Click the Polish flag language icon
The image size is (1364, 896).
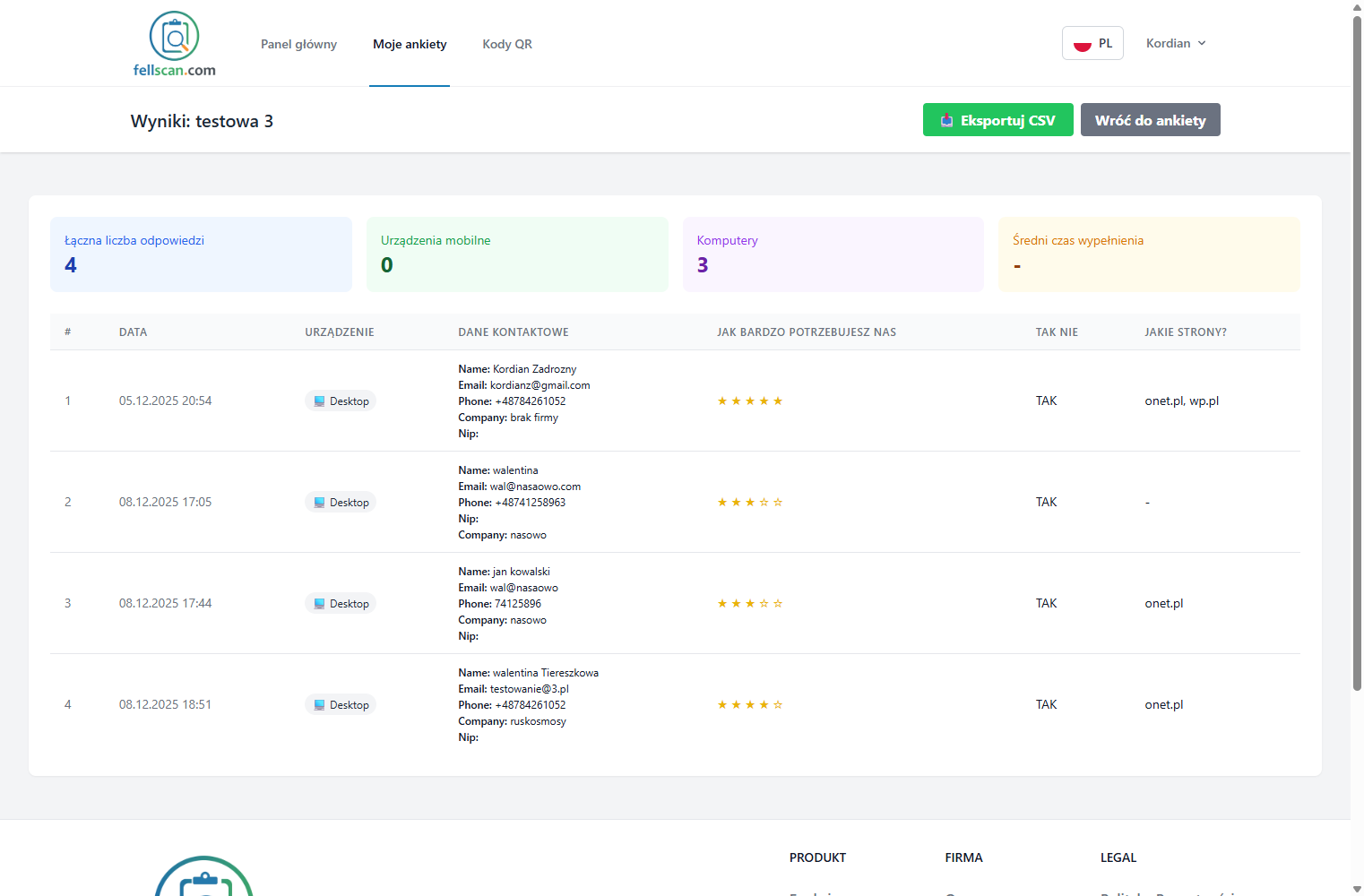(x=1082, y=44)
